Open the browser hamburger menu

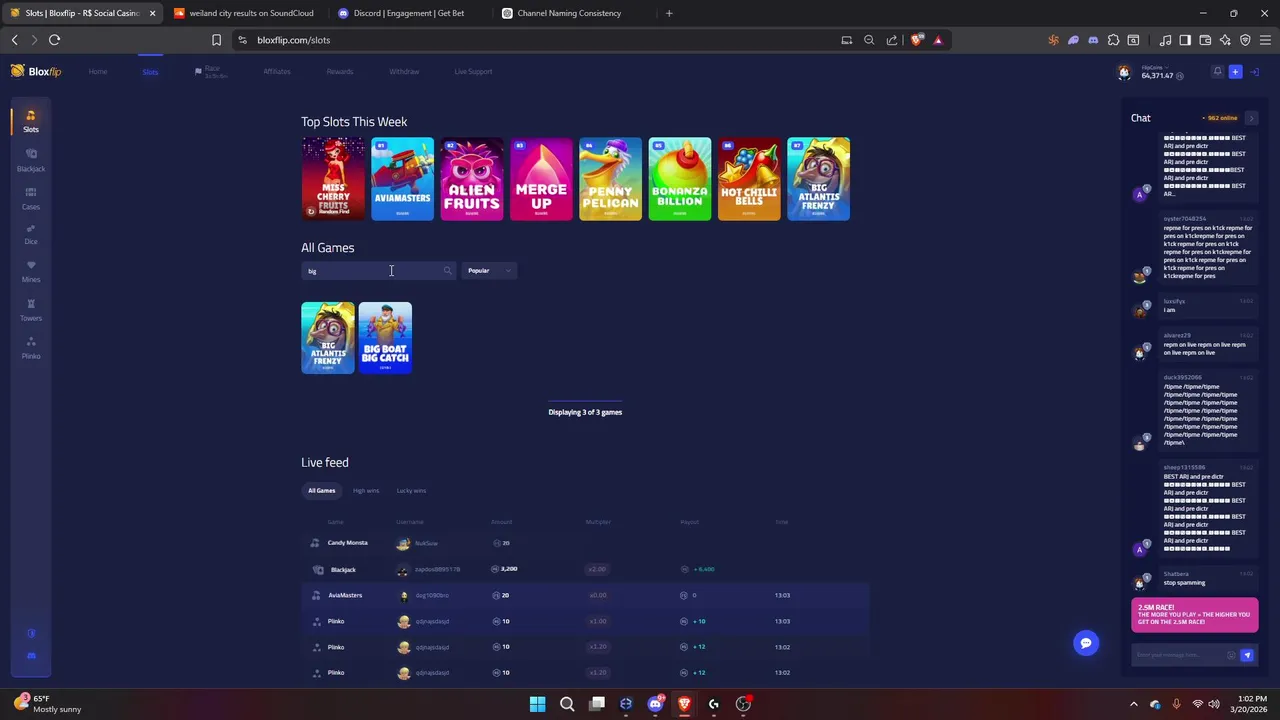tap(1265, 40)
